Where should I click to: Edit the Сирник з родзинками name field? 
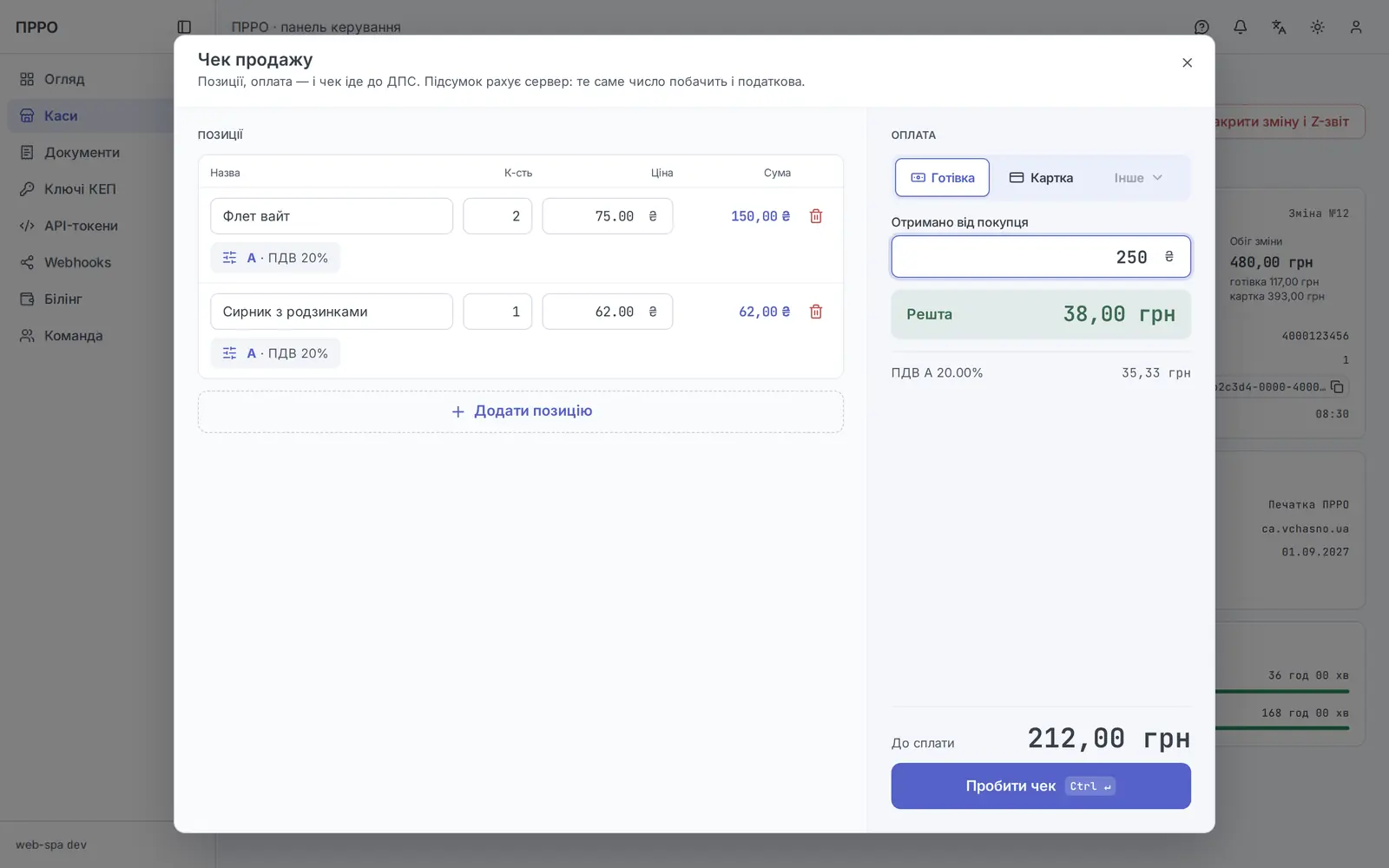(x=332, y=312)
